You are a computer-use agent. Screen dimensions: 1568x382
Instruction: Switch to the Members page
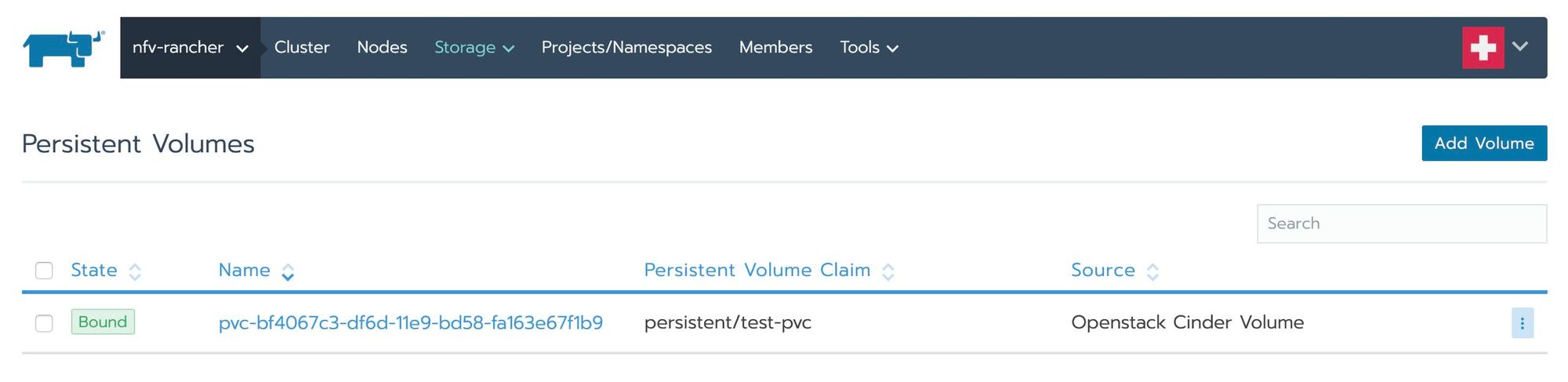[775, 48]
